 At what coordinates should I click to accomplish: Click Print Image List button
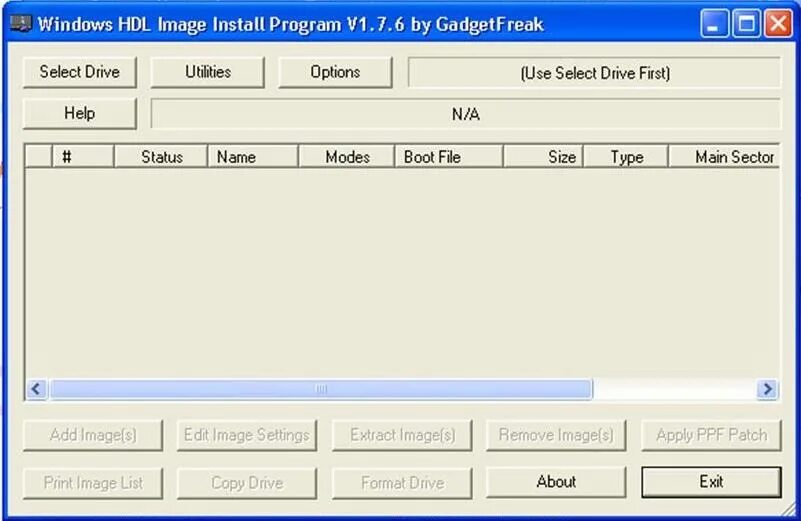point(93,483)
